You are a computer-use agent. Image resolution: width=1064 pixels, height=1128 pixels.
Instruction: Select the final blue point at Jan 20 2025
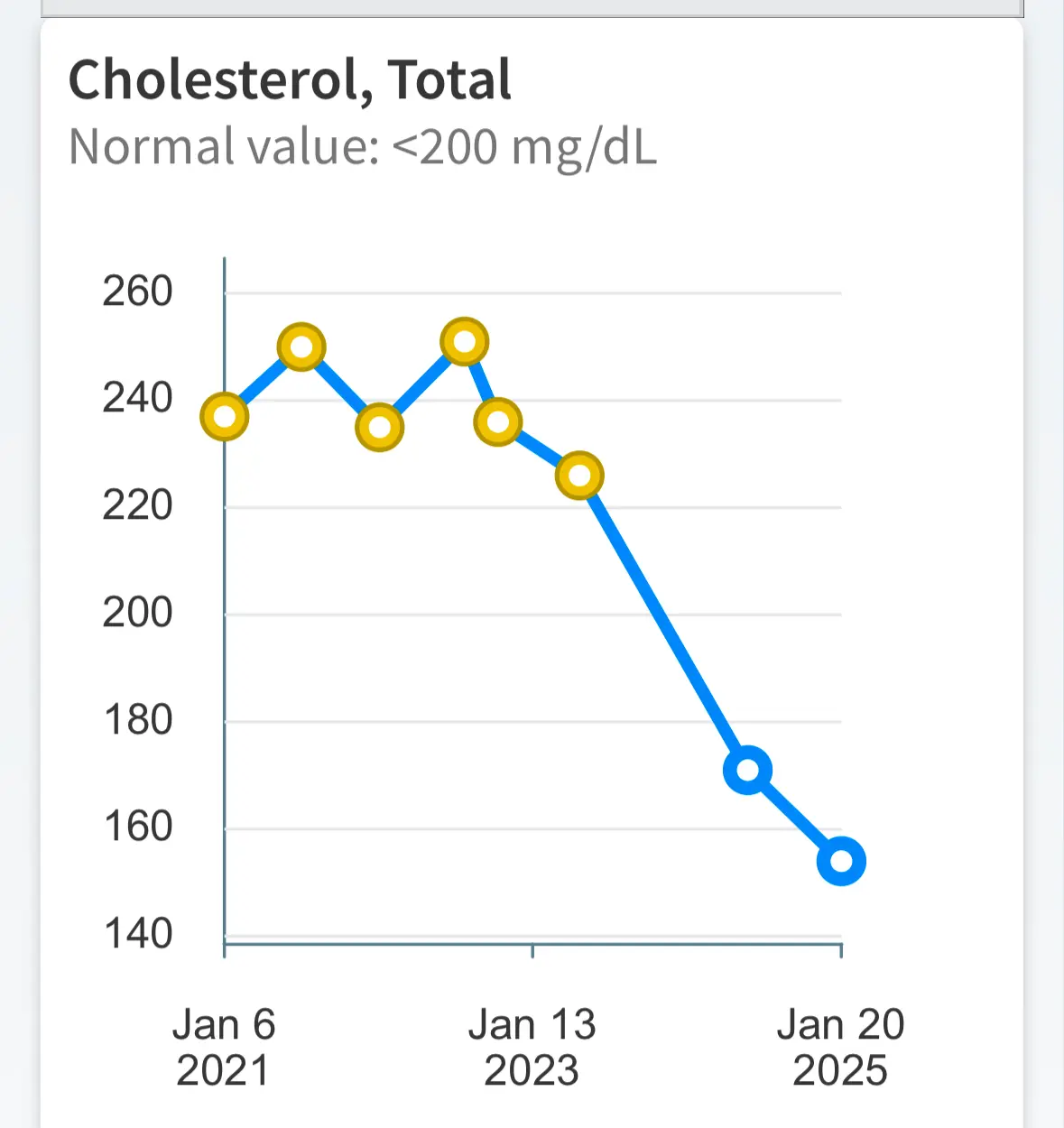(841, 861)
